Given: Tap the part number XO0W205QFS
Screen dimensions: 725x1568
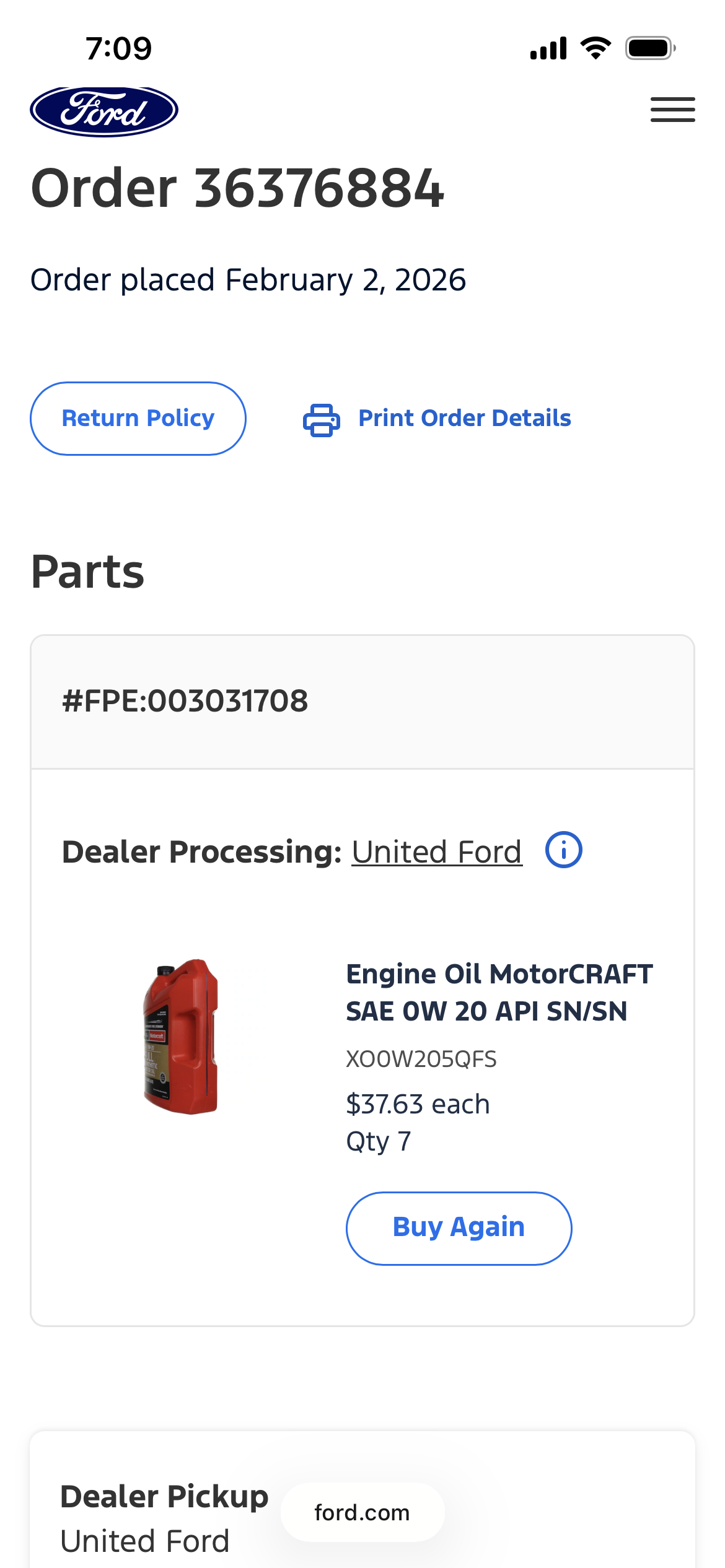Looking at the screenshot, I should (421, 1060).
